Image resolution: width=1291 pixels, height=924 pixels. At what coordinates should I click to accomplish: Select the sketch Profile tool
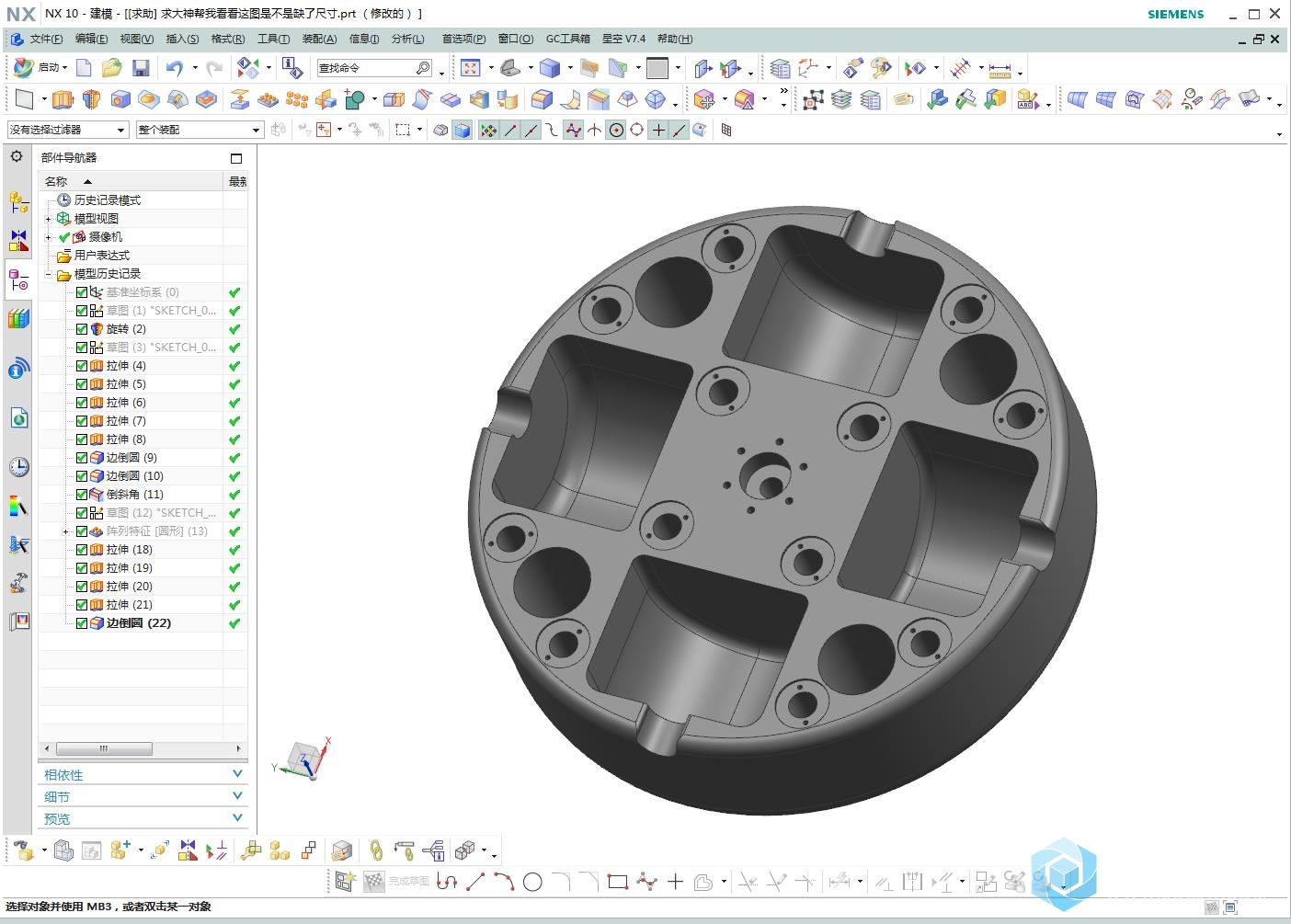447,882
